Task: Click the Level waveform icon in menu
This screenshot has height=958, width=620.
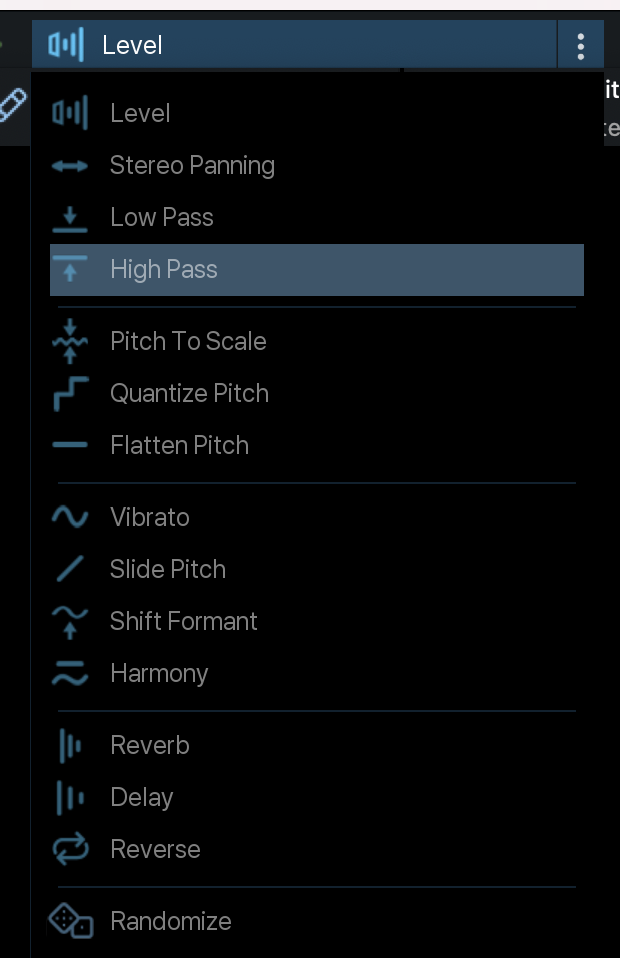Action: [x=69, y=113]
